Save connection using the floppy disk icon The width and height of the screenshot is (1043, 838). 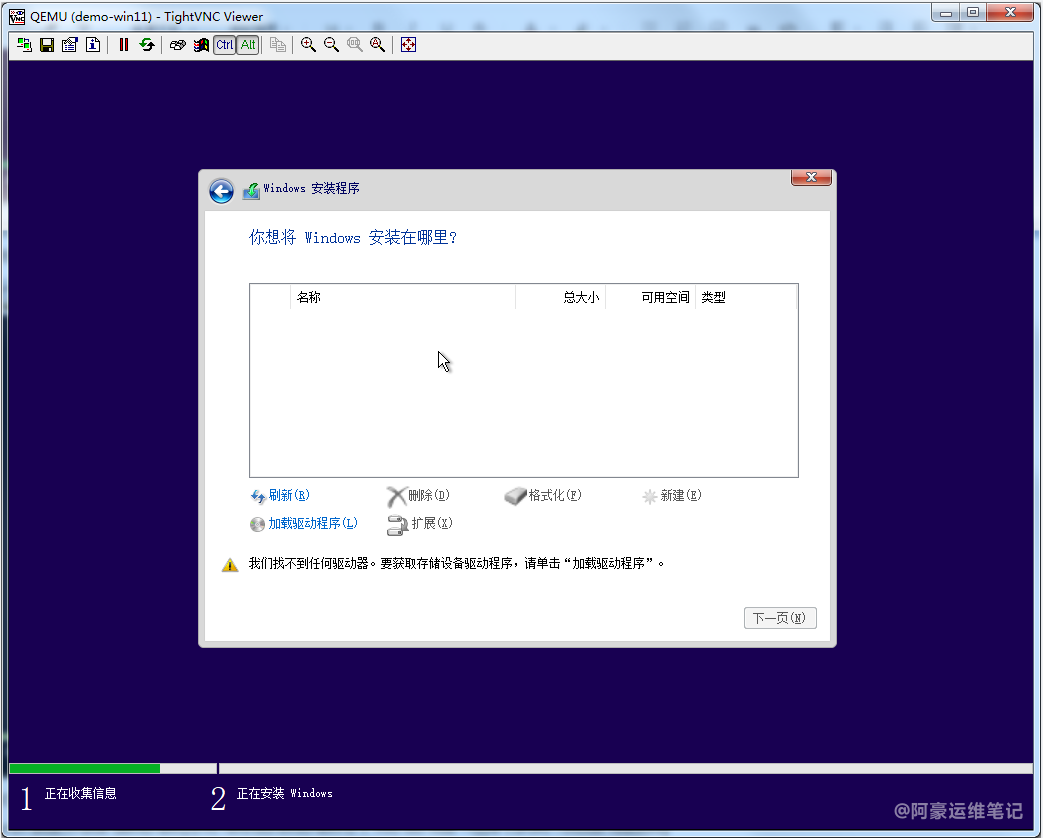point(47,45)
